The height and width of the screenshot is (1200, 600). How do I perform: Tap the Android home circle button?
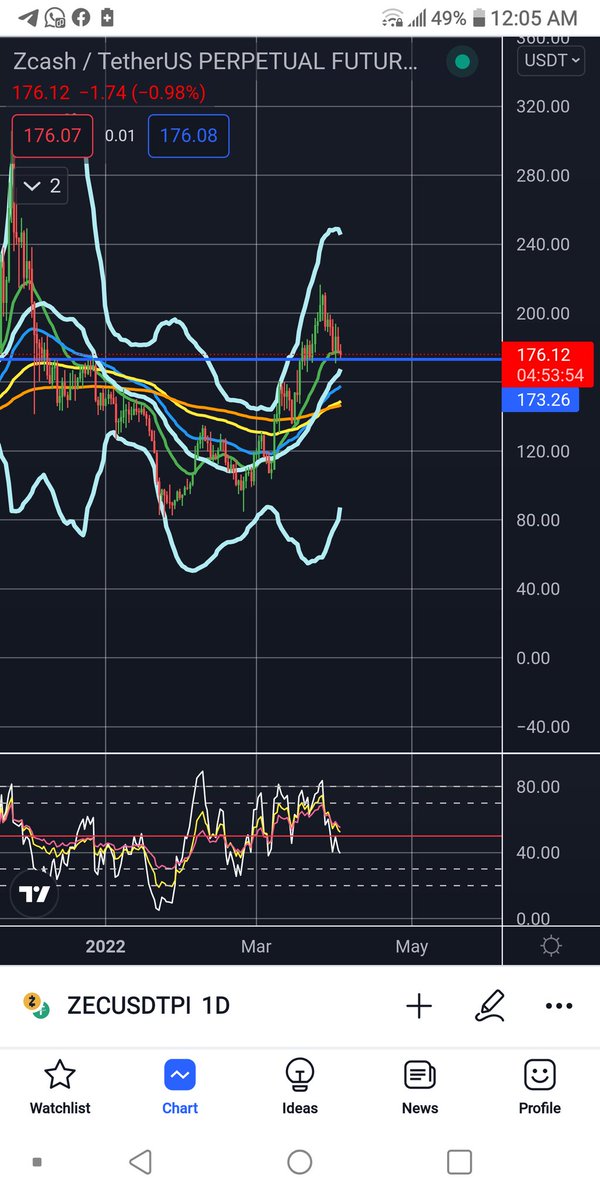pos(300,1161)
